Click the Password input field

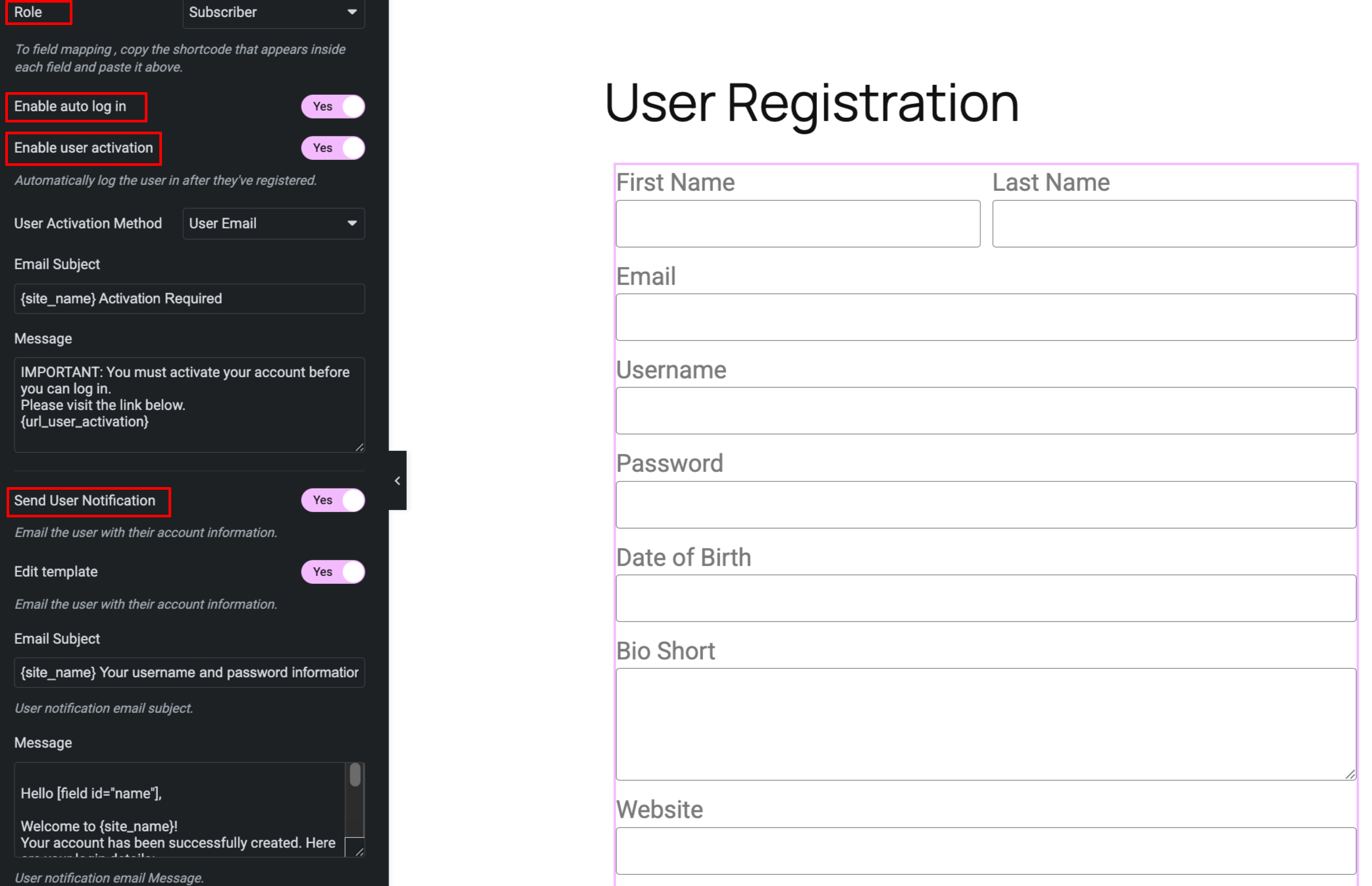(x=986, y=504)
